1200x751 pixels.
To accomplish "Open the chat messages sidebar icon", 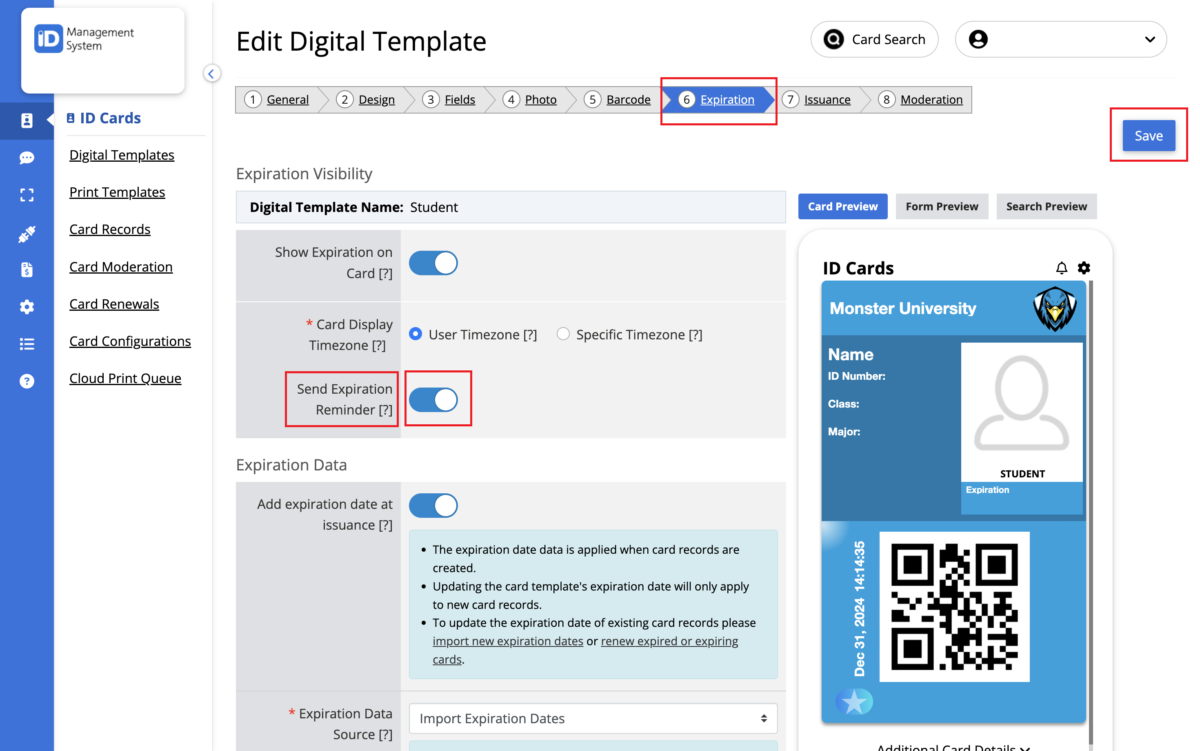I will tap(27, 157).
